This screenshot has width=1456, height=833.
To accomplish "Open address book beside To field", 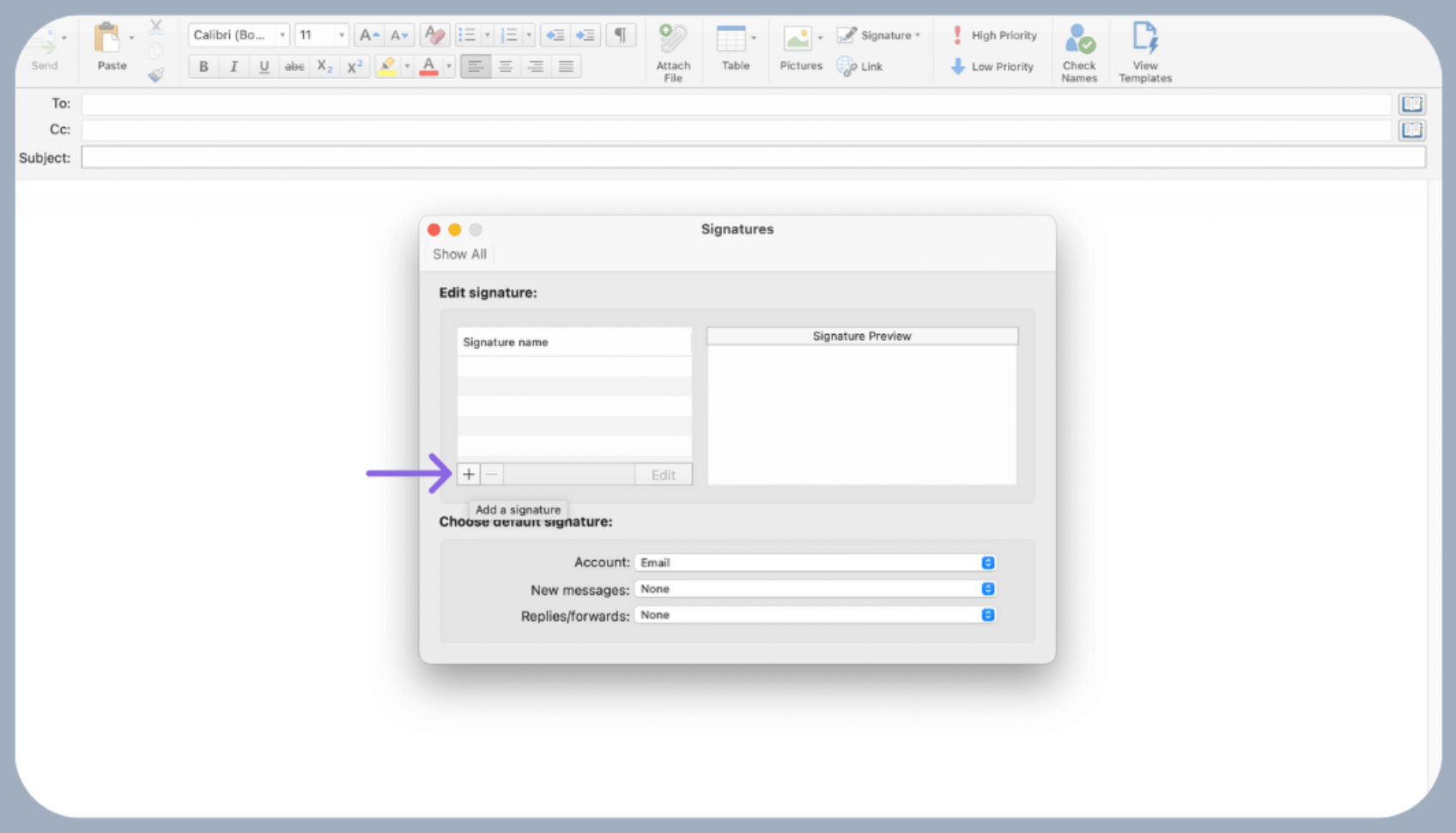I will tap(1411, 104).
